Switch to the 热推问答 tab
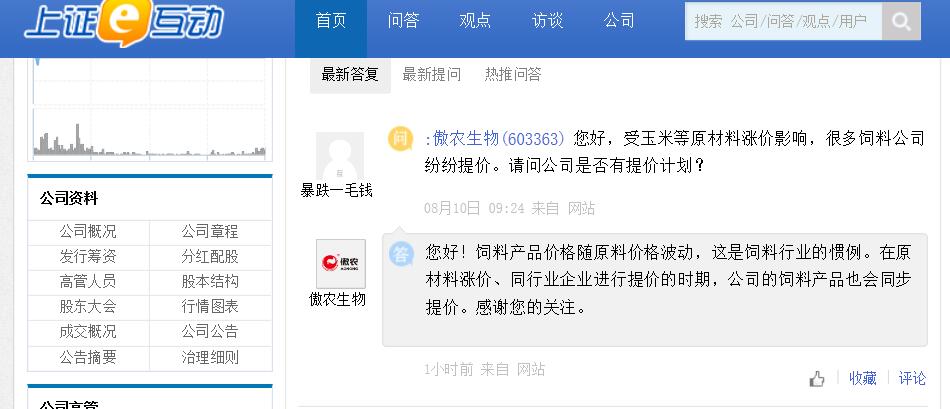The image size is (950, 409). (x=513, y=74)
